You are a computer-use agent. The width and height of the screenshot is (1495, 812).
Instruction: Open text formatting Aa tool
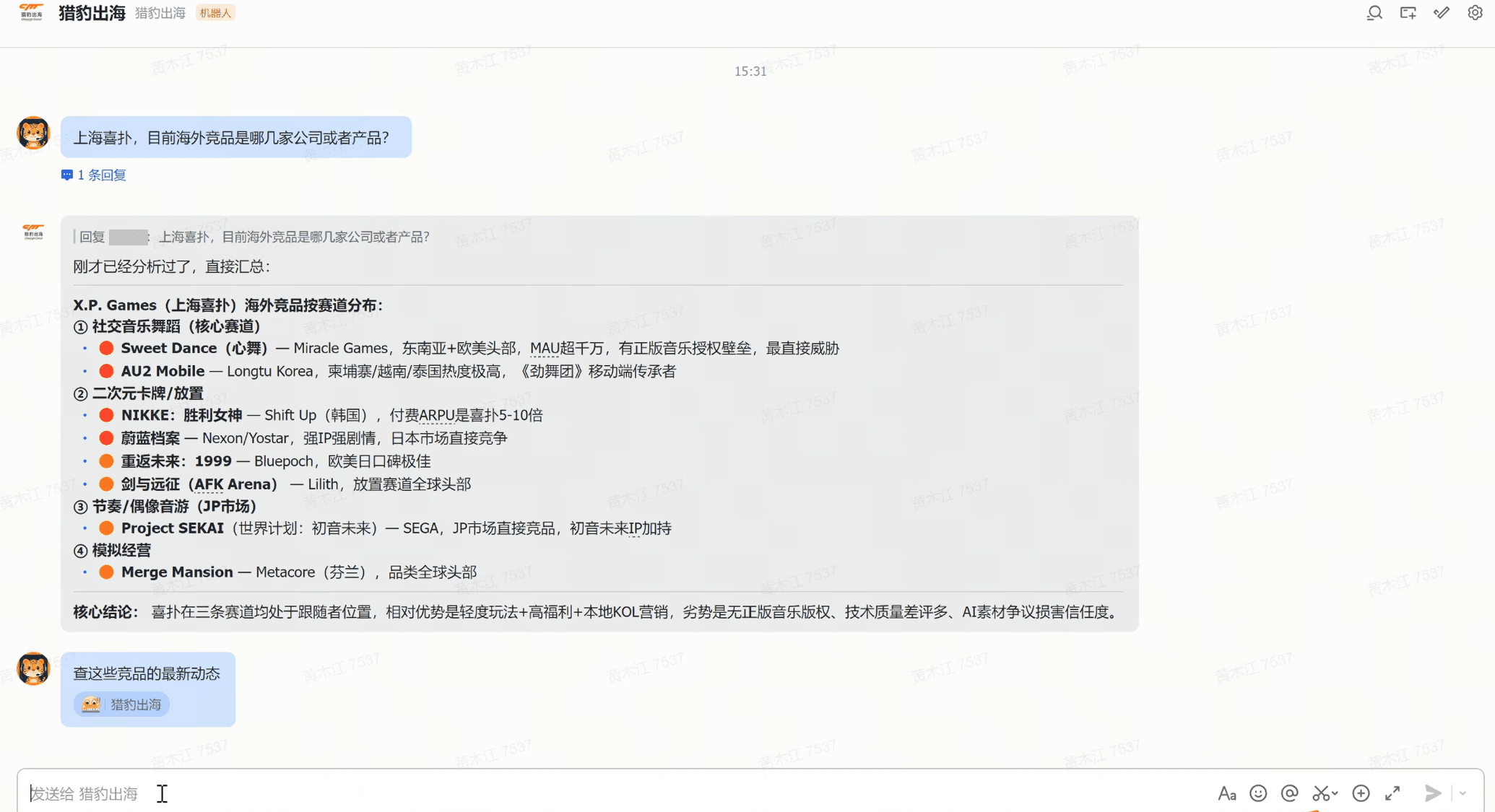[1226, 793]
